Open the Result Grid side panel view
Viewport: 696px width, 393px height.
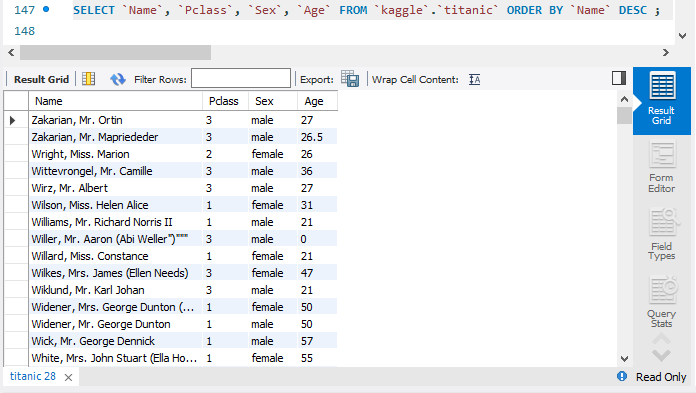click(661, 100)
